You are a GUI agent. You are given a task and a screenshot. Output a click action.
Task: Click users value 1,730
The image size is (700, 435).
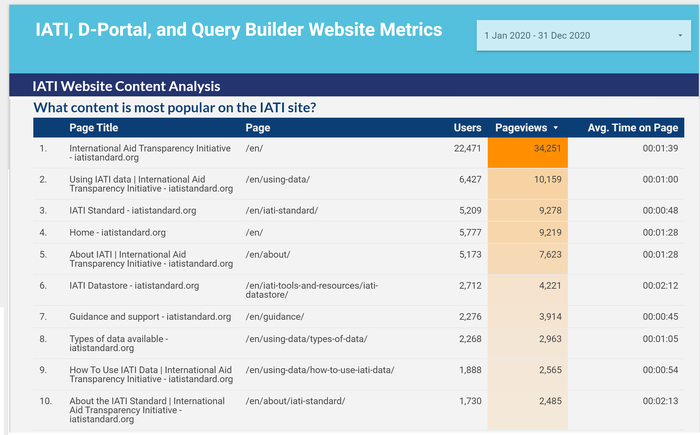point(470,401)
